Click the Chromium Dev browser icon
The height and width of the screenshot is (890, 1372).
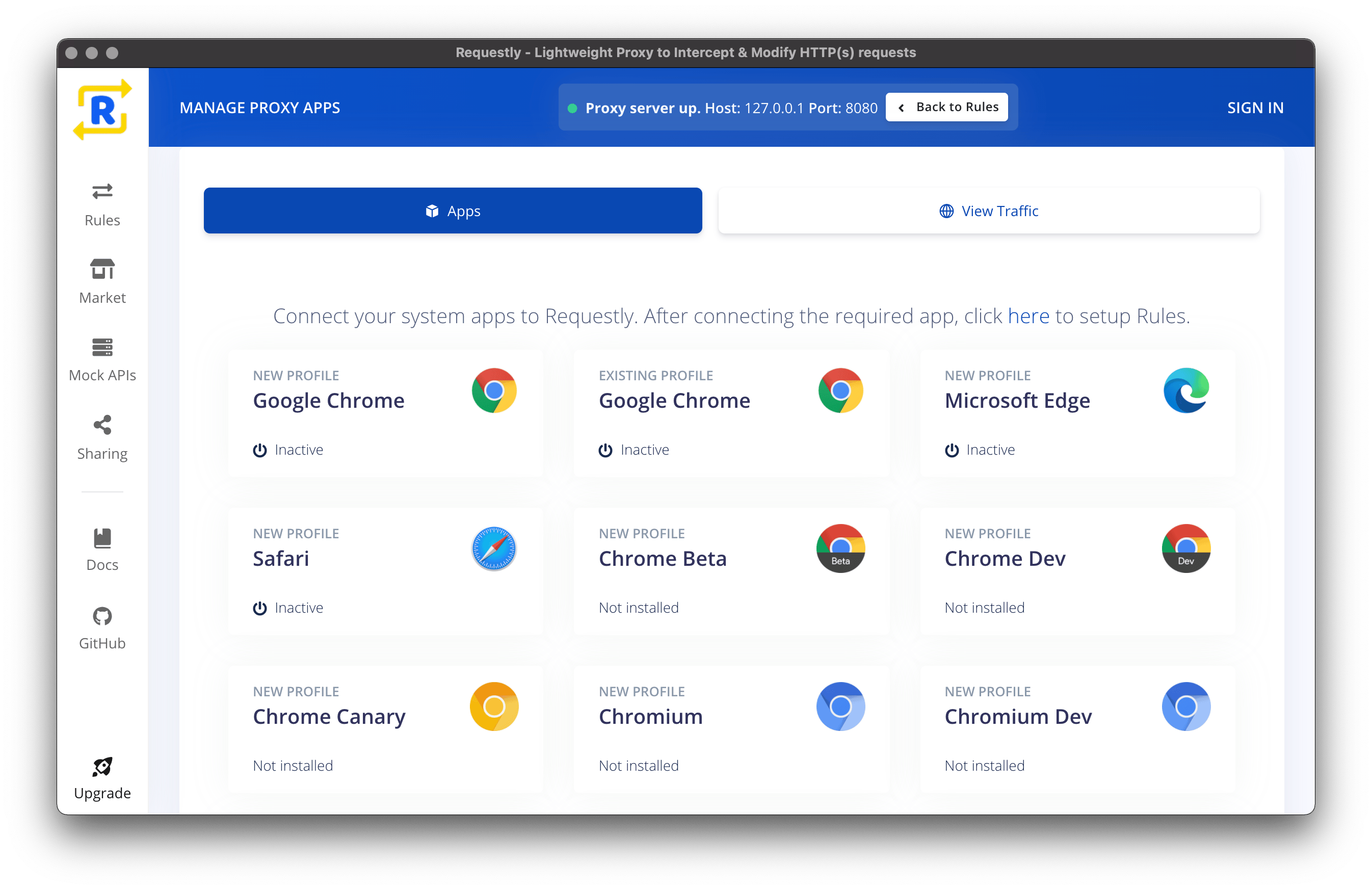[x=1186, y=706]
